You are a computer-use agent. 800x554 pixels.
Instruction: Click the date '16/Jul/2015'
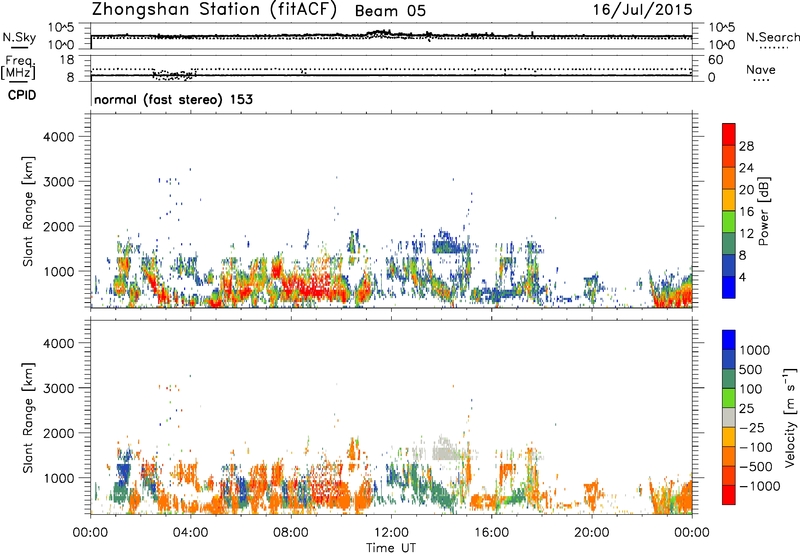click(x=642, y=10)
